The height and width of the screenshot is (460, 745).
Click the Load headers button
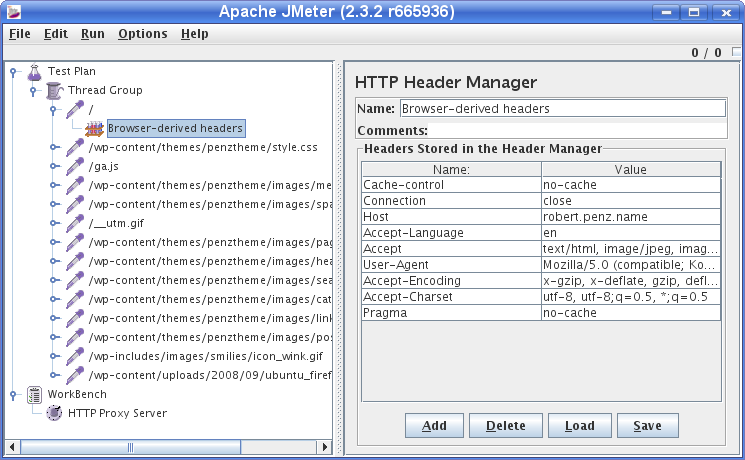click(580, 425)
